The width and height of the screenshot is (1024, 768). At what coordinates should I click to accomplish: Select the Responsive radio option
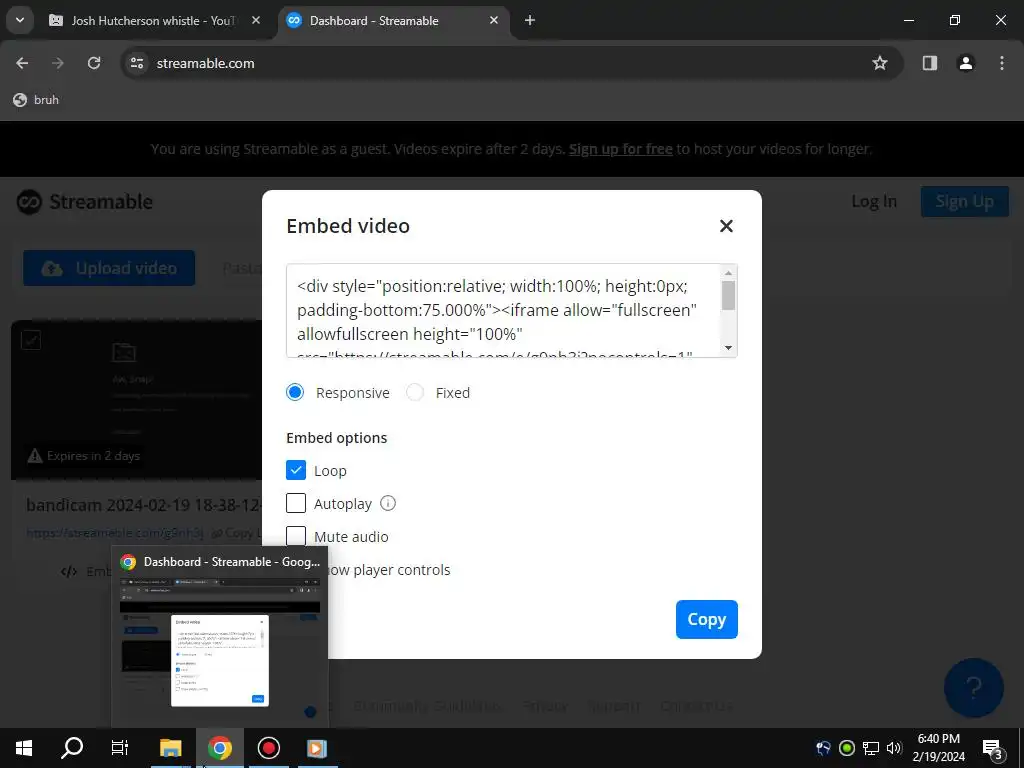click(x=295, y=392)
